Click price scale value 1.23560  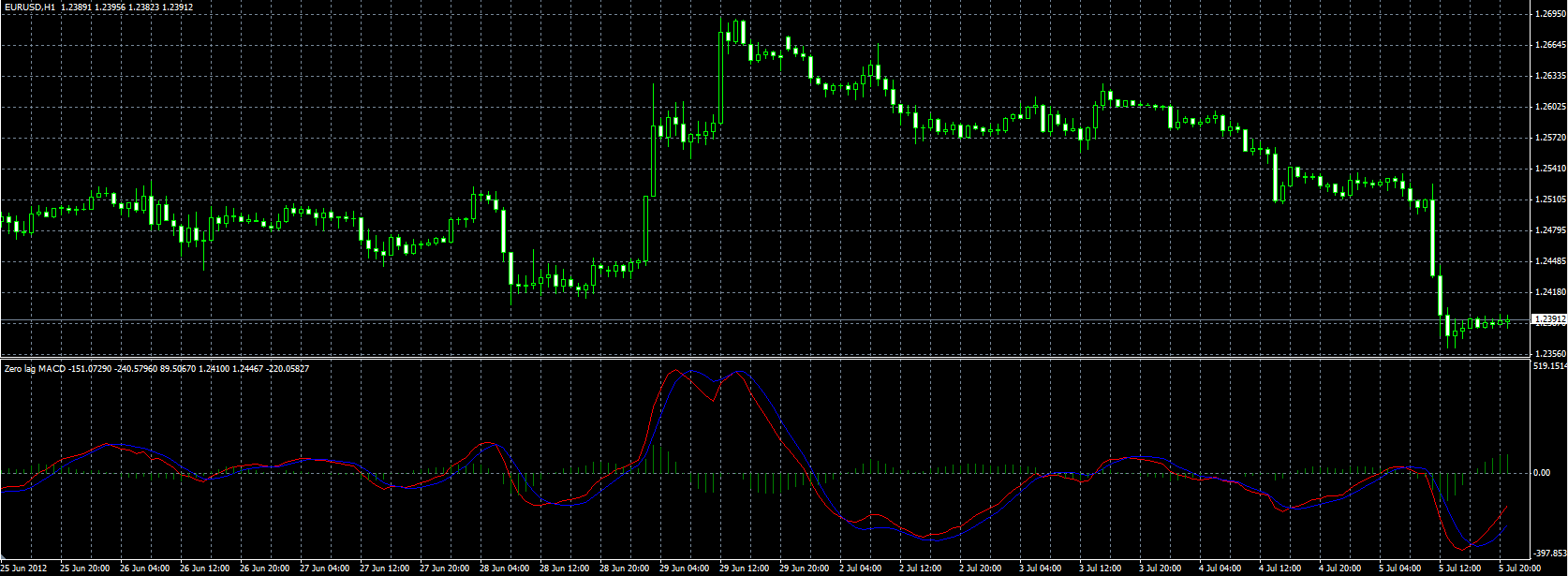(1549, 354)
